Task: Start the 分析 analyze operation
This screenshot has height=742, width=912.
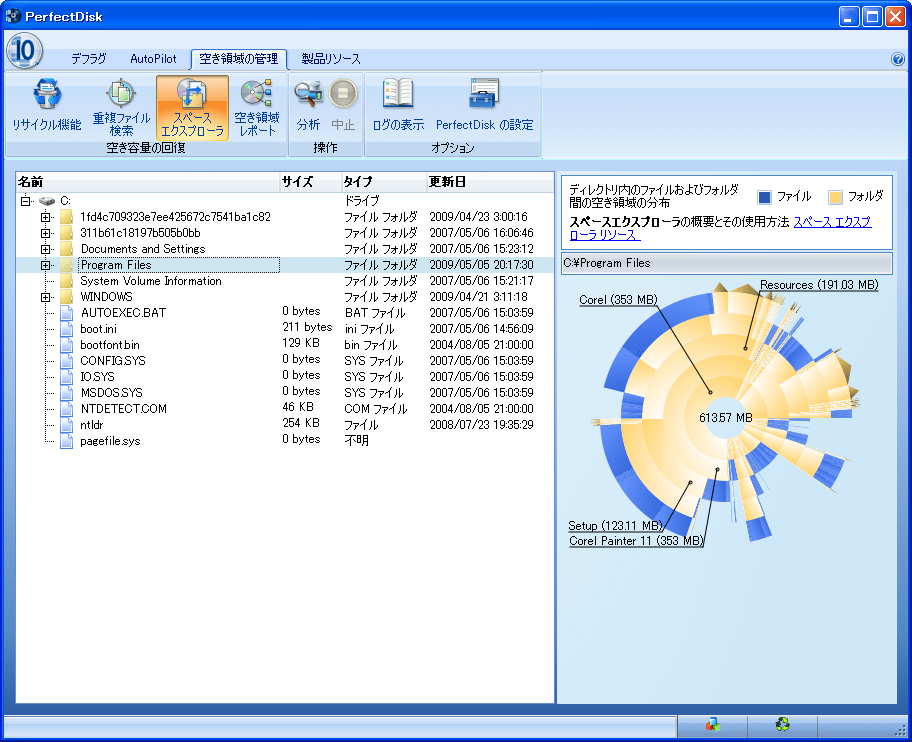Action: click(308, 106)
